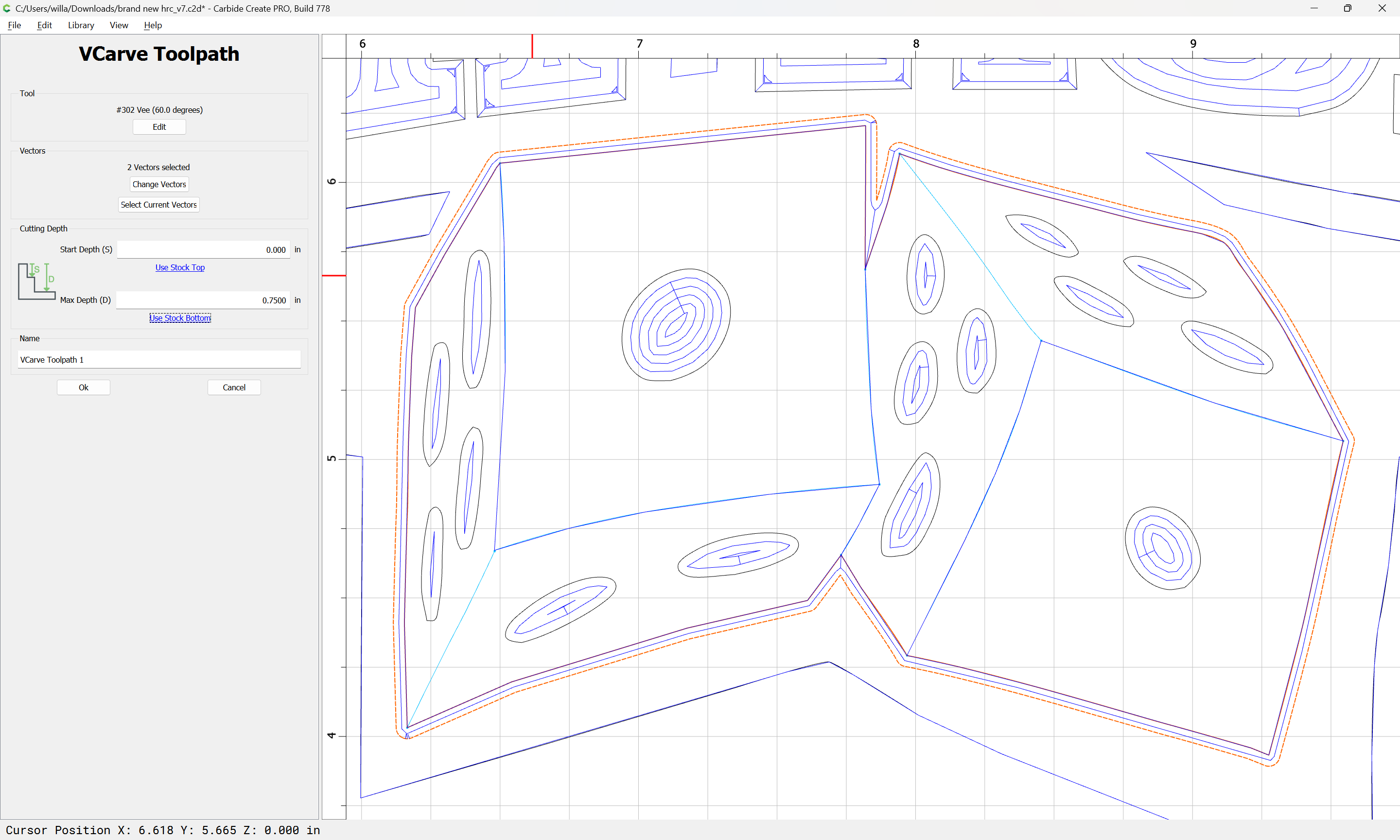Click the Start Depth (S) label

[x=86, y=250]
